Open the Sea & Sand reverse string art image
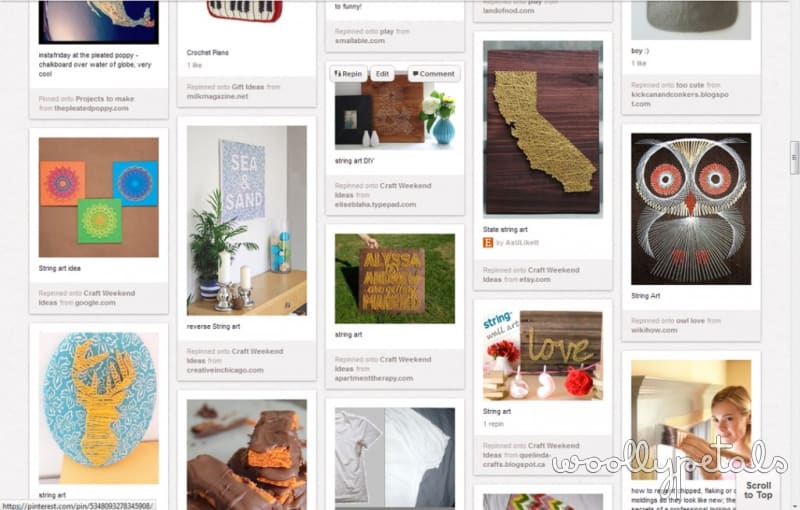 coord(247,221)
